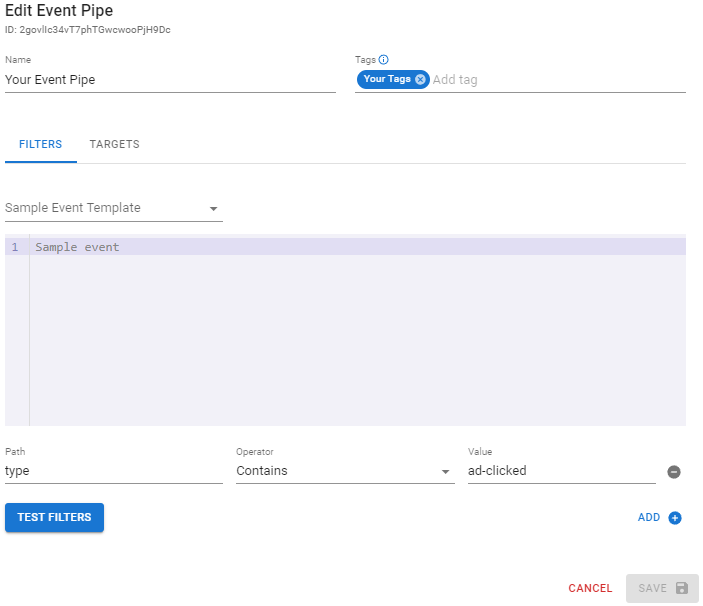Remove the type filter row

click(674, 471)
